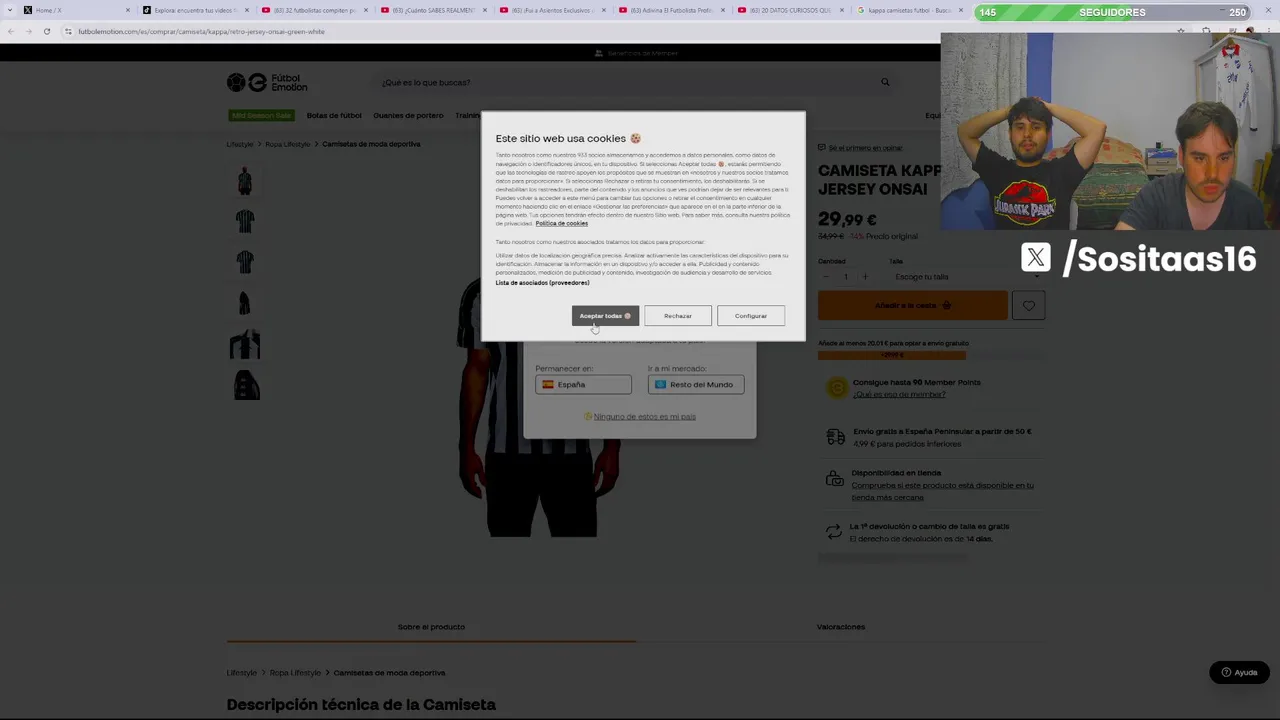Switch to kappa camisetas futbol Google tab
The width and height of the screenshot is (1280, 720).
909,10
